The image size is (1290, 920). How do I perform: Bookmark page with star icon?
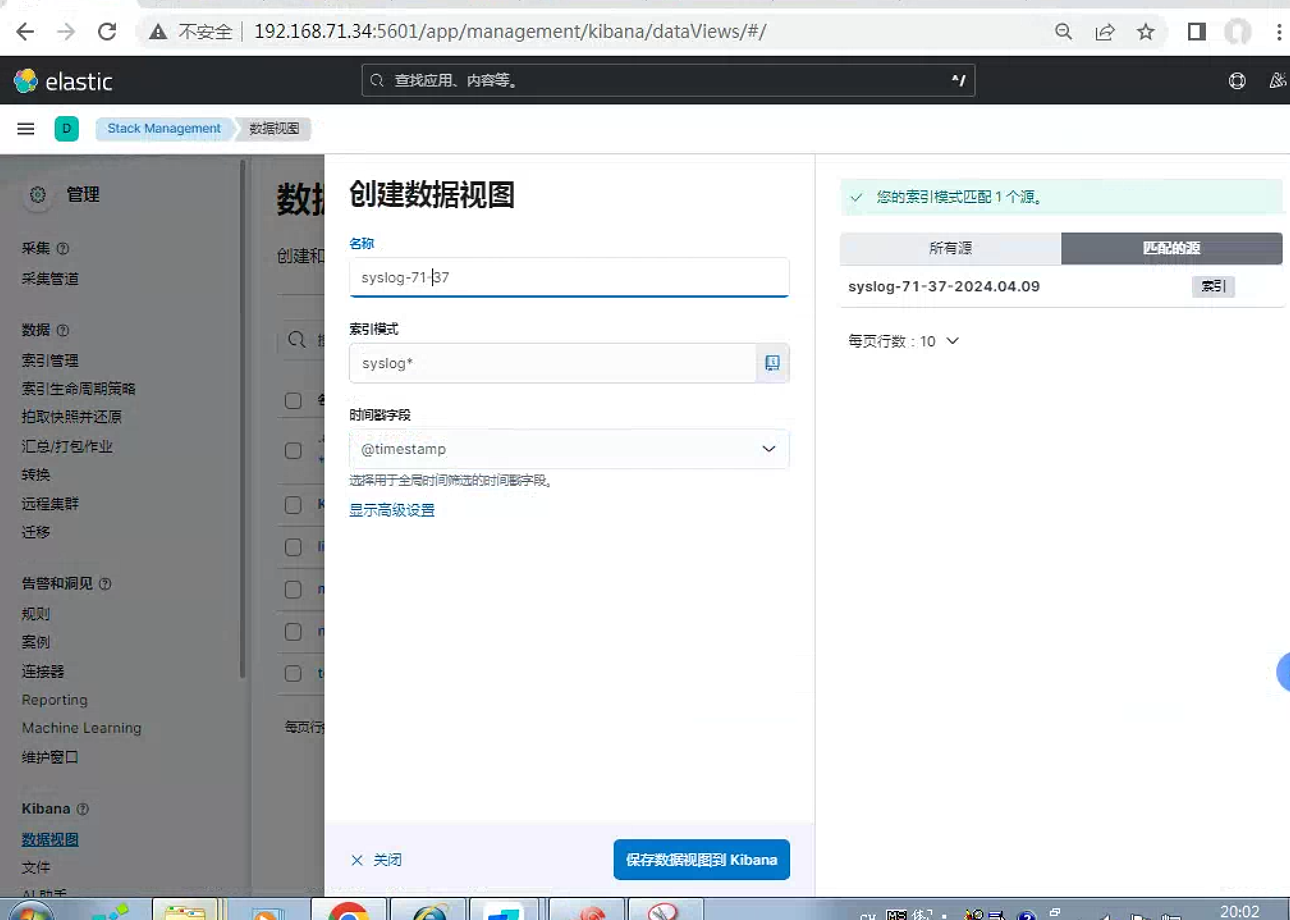pyautogui.click(x=1146, y=32)
